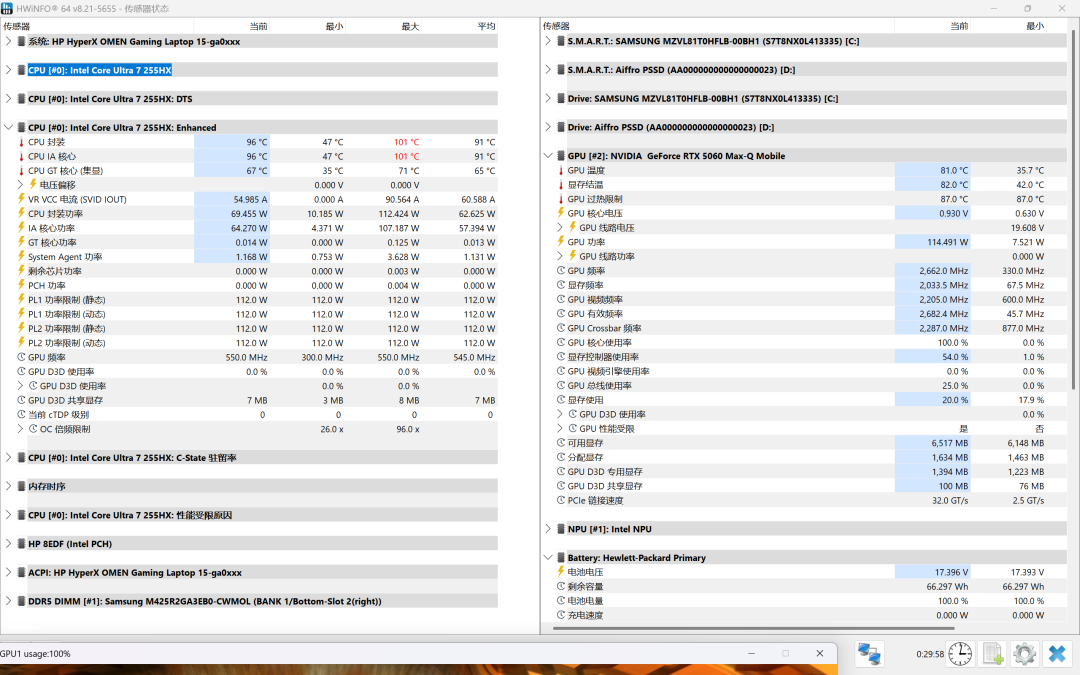Click lightning icon beside System Agent 功率
Image resolution: width=1080 pixels, height=675 pixels.
(x=21, y=257)
